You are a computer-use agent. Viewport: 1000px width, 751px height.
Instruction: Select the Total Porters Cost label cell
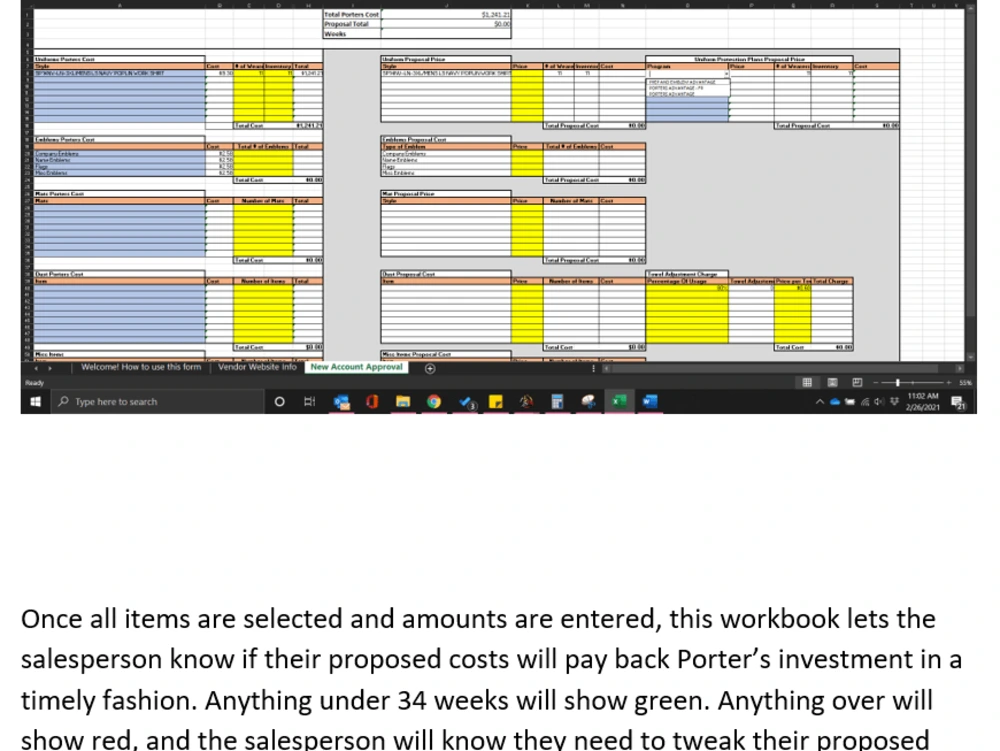point(351,14)
